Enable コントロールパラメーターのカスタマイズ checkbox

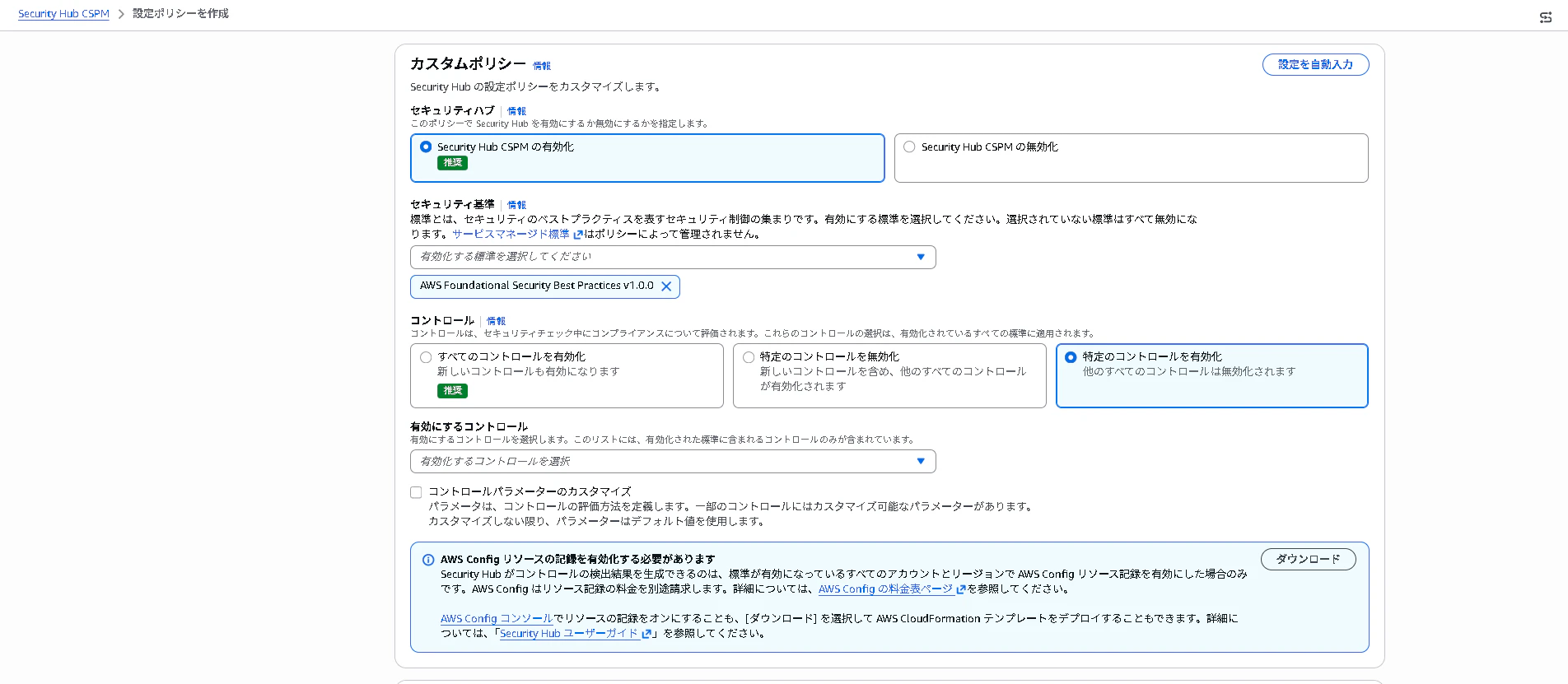[x=416, y=492]
